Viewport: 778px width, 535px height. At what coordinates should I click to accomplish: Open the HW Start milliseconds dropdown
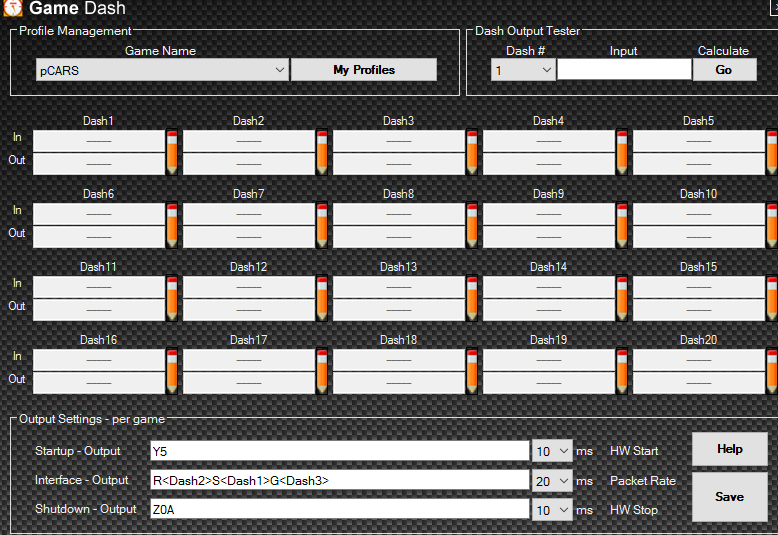[x=552, y=451]
